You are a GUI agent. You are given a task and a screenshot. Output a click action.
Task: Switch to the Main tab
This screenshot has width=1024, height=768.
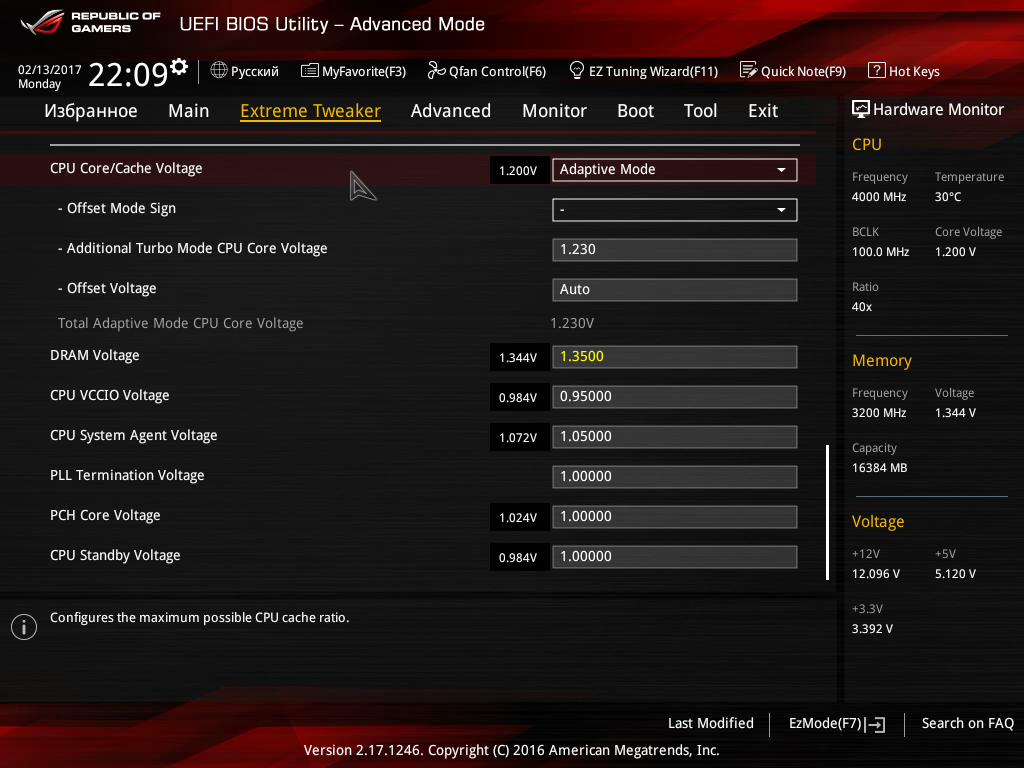point(189,111)
